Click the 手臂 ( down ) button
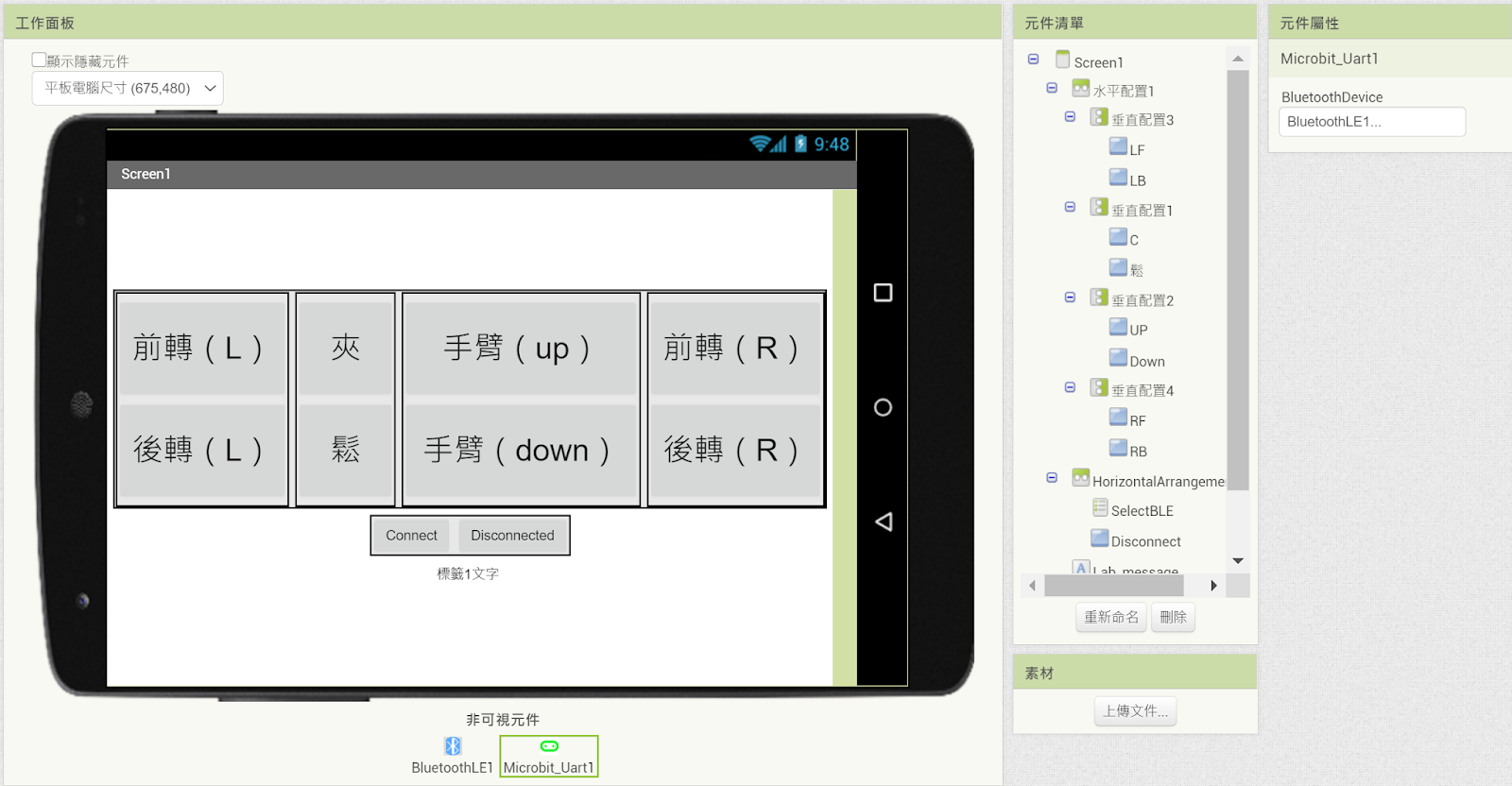 pos(521,450)
